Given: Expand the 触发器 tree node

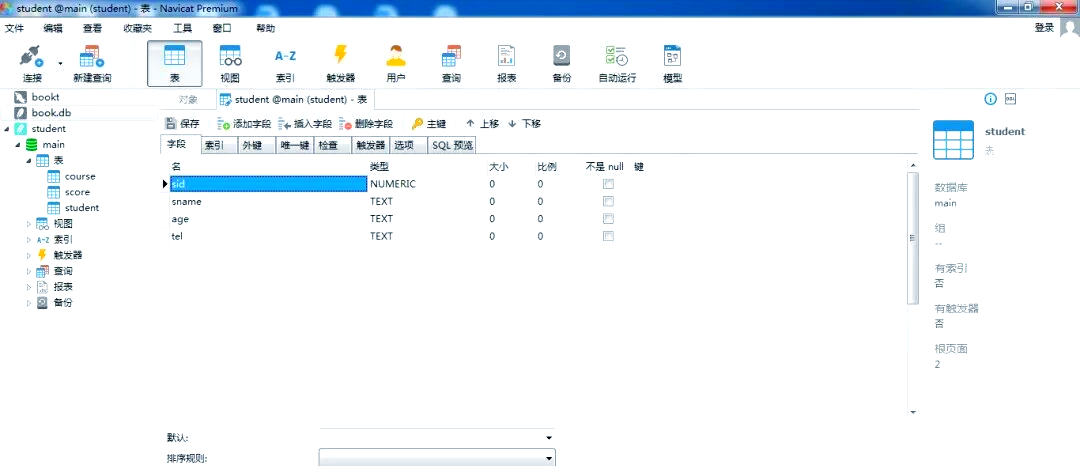Looking at the screenshot, I should click(x=29, y=255).
